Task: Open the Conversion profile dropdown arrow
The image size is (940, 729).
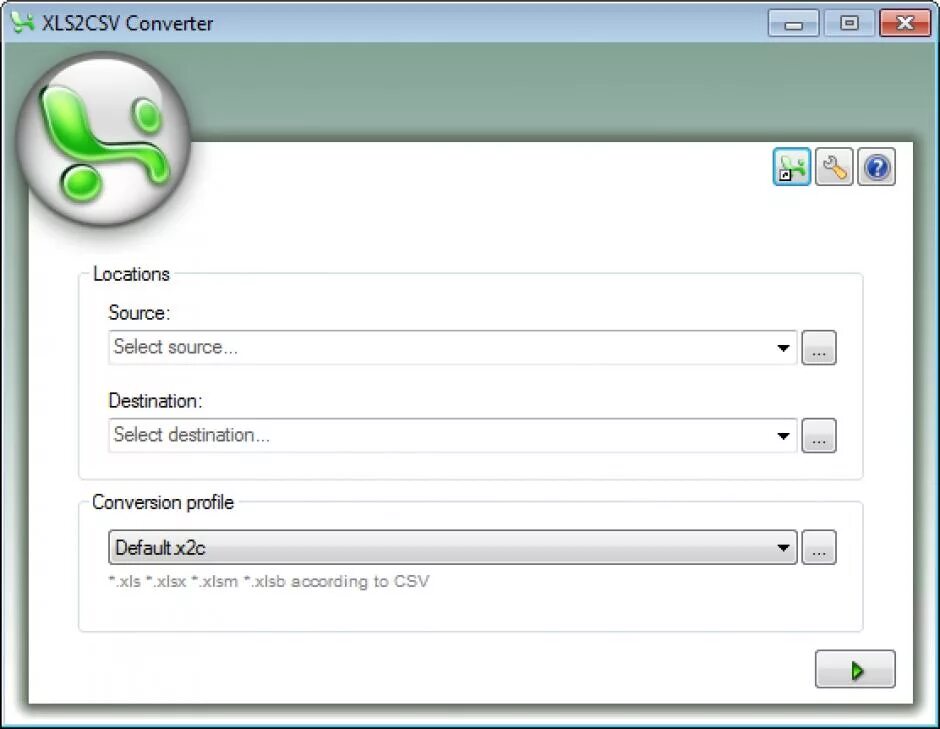Action: [783, 547]
